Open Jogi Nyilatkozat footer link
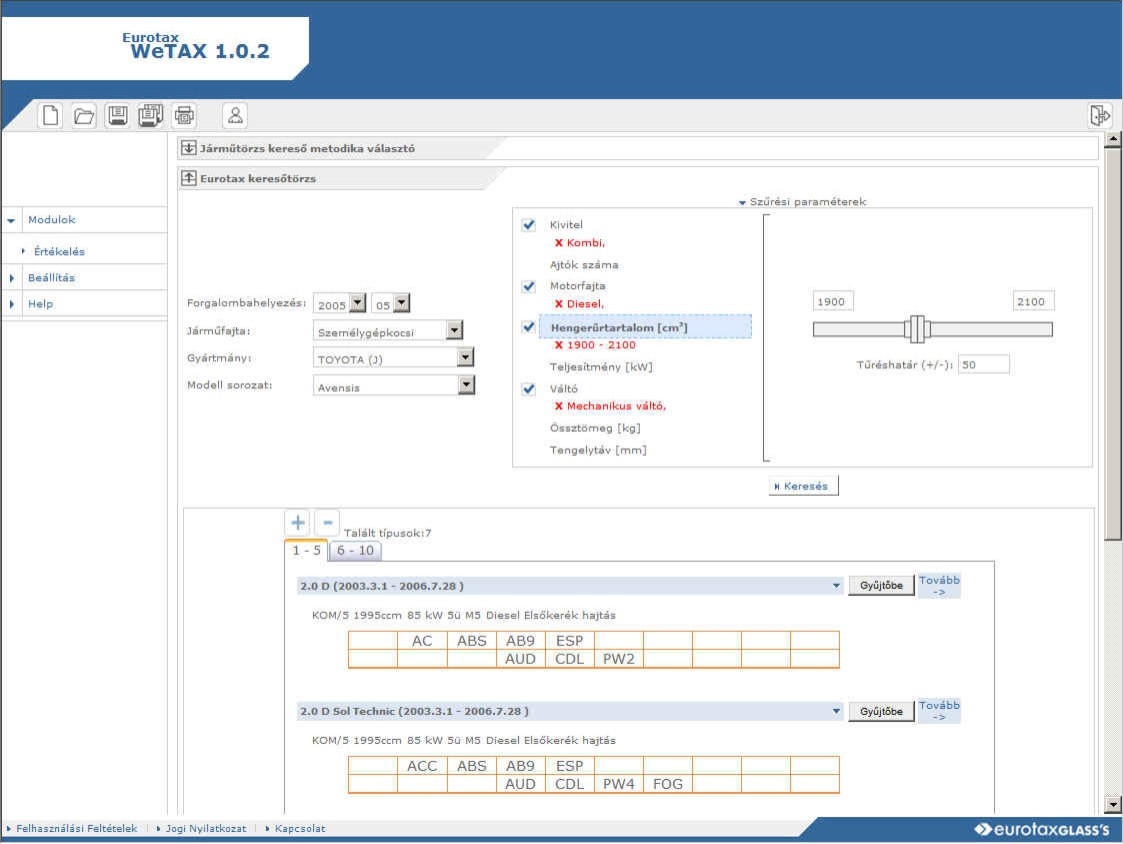 206,828
